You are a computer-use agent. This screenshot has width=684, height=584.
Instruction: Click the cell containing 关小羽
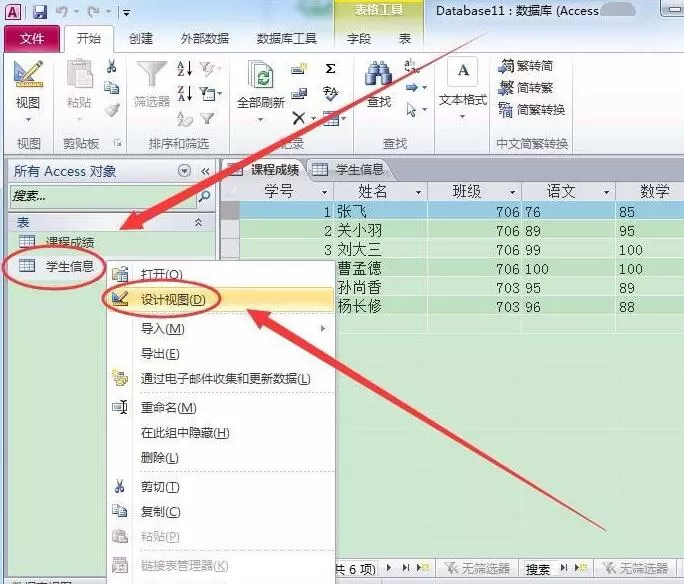coord(380,231)
